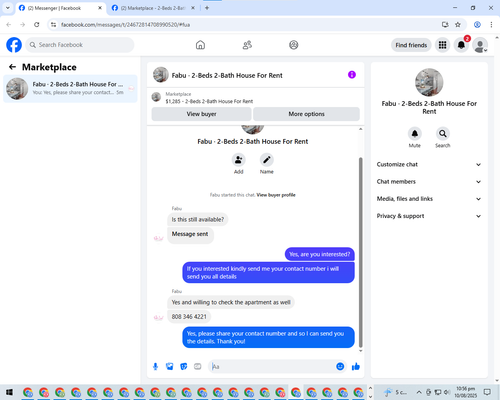
Task: Click the message 'Is this still available?'
Action: [x=198, y=219]
